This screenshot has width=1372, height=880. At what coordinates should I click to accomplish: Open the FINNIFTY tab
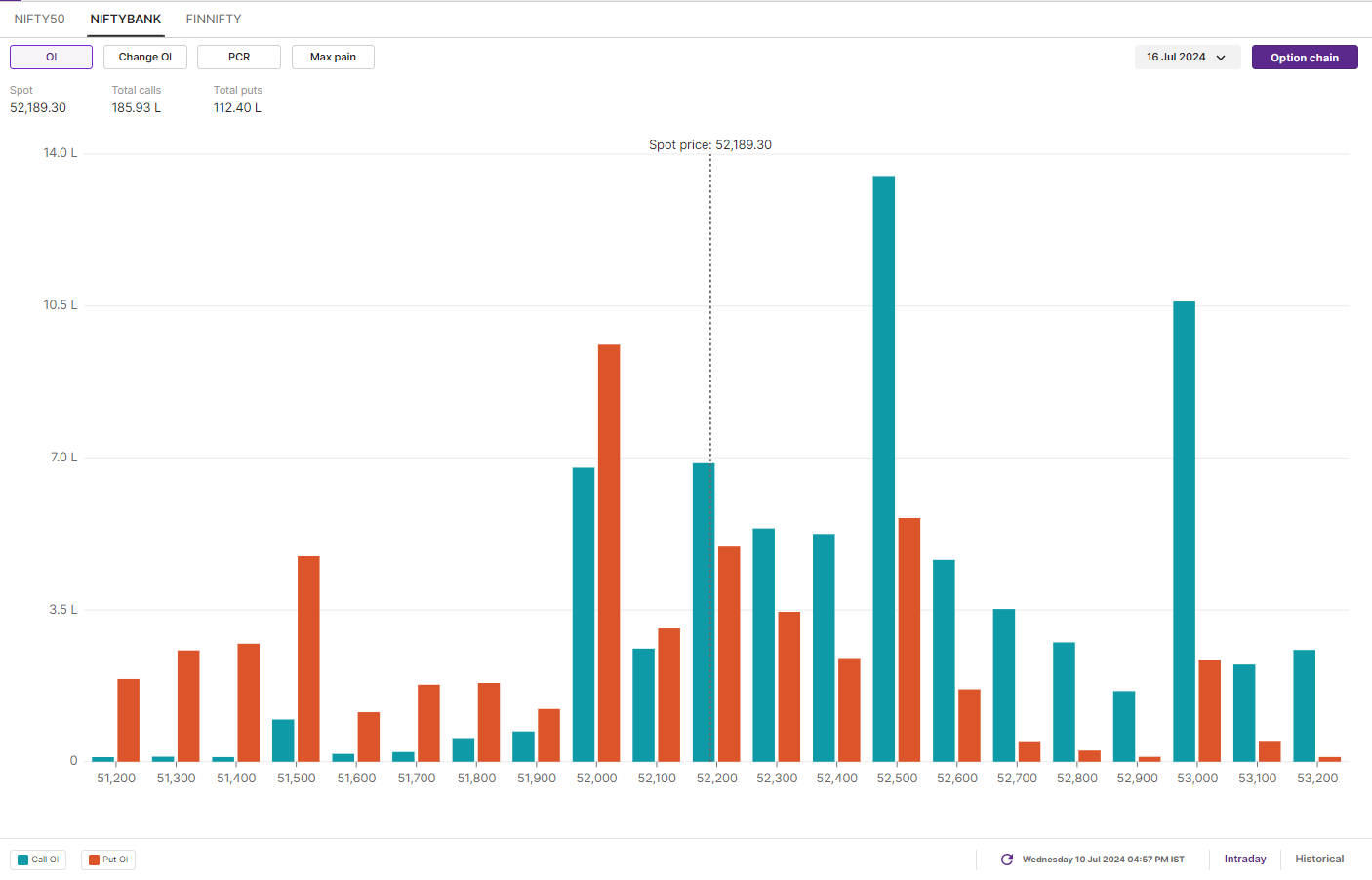[x=214, y=19]
